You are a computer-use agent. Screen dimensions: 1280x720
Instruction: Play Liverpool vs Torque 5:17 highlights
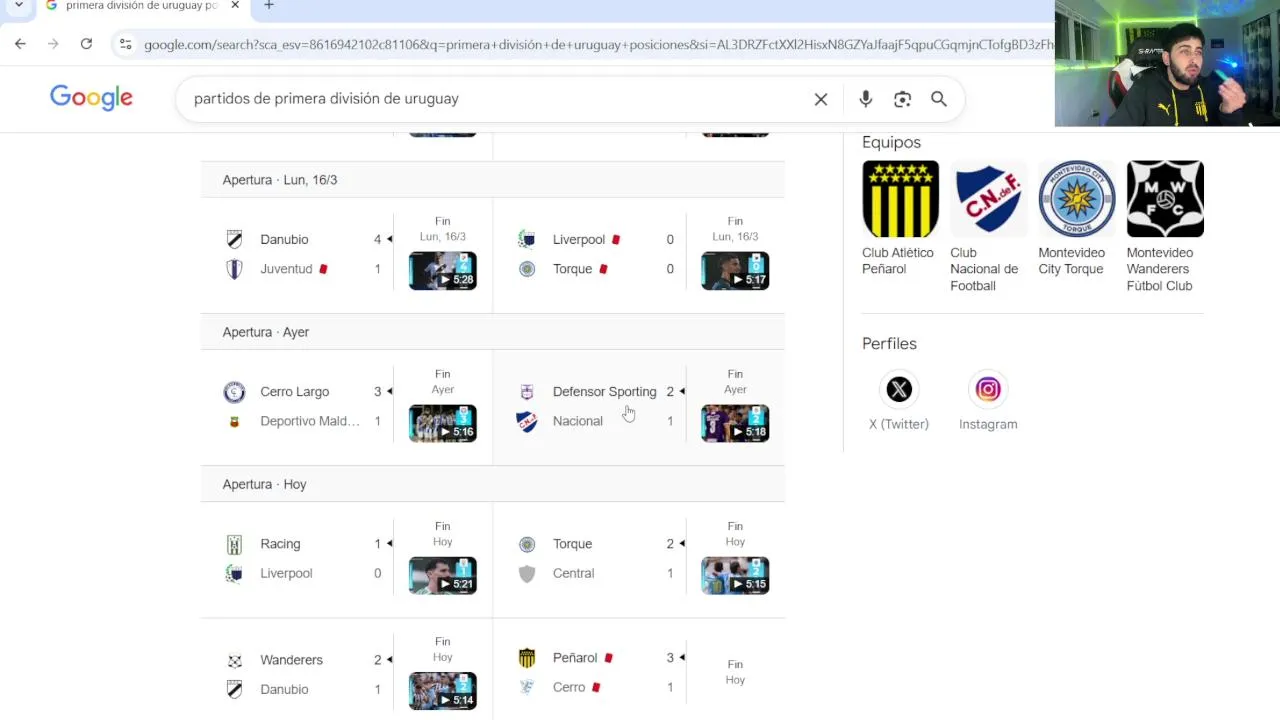[x=735, y=271]
